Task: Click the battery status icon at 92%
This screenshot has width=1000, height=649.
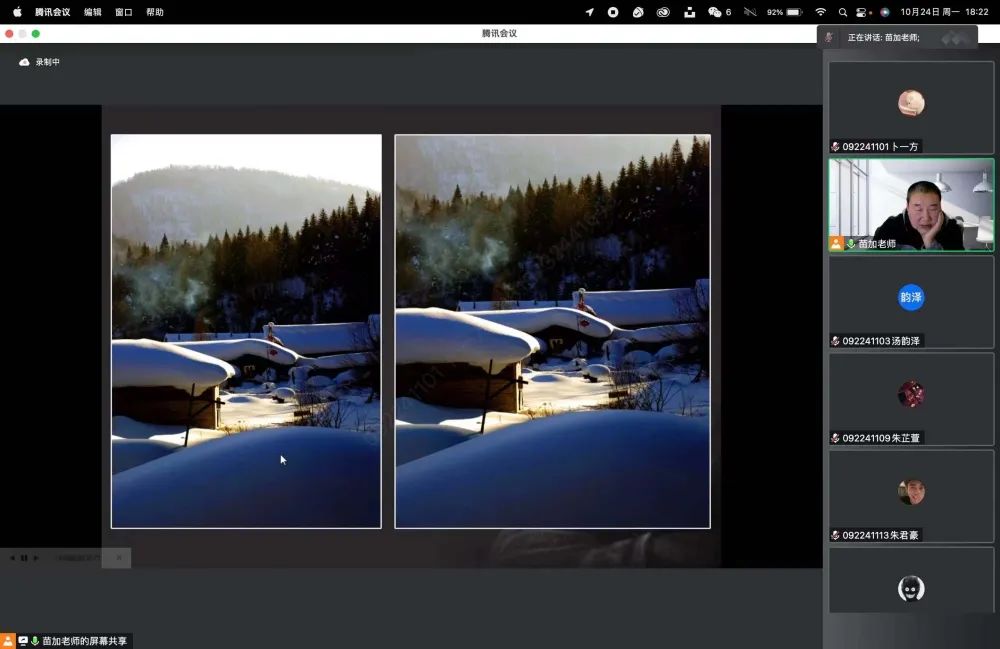Action: pos(794,12)
